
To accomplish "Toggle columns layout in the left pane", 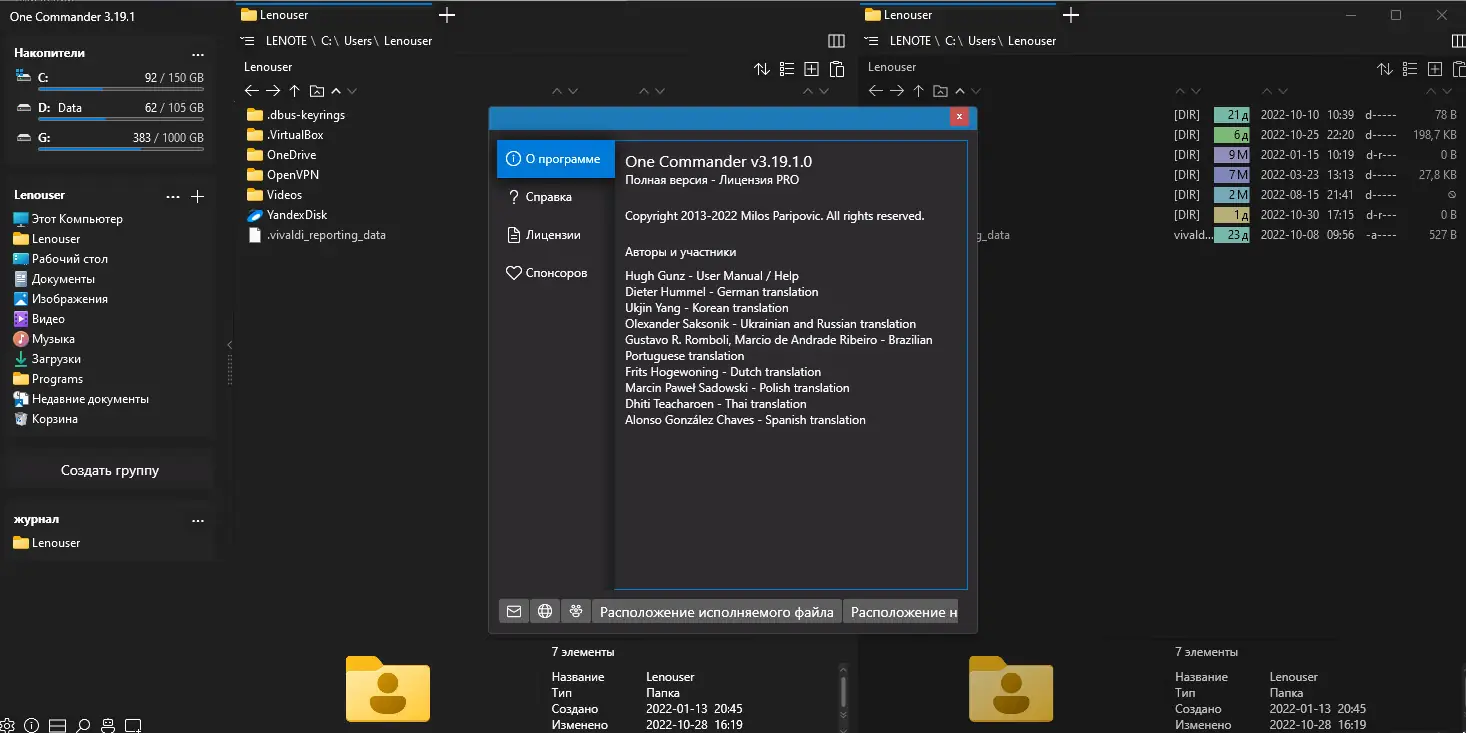I will (837, 41).
